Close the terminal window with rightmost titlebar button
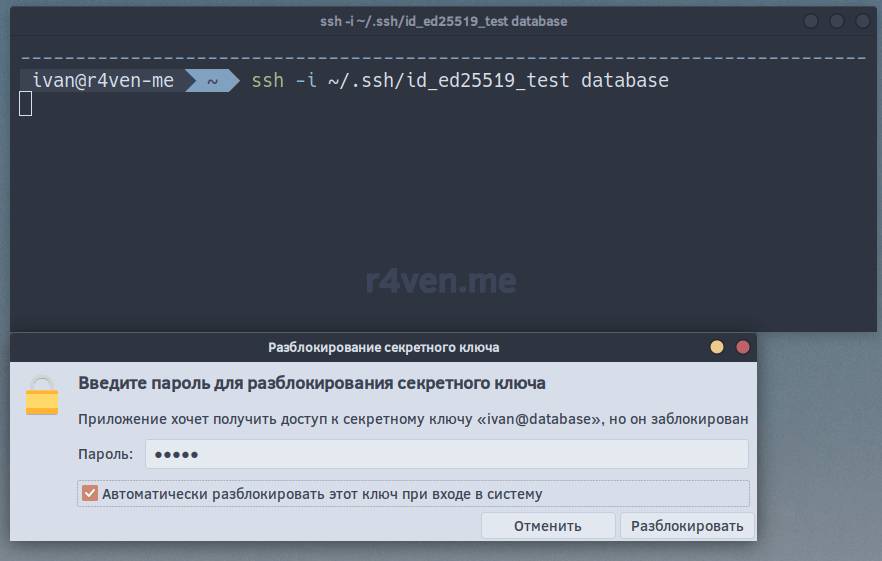This screenshot has height=561, width=882. point(860,21)
